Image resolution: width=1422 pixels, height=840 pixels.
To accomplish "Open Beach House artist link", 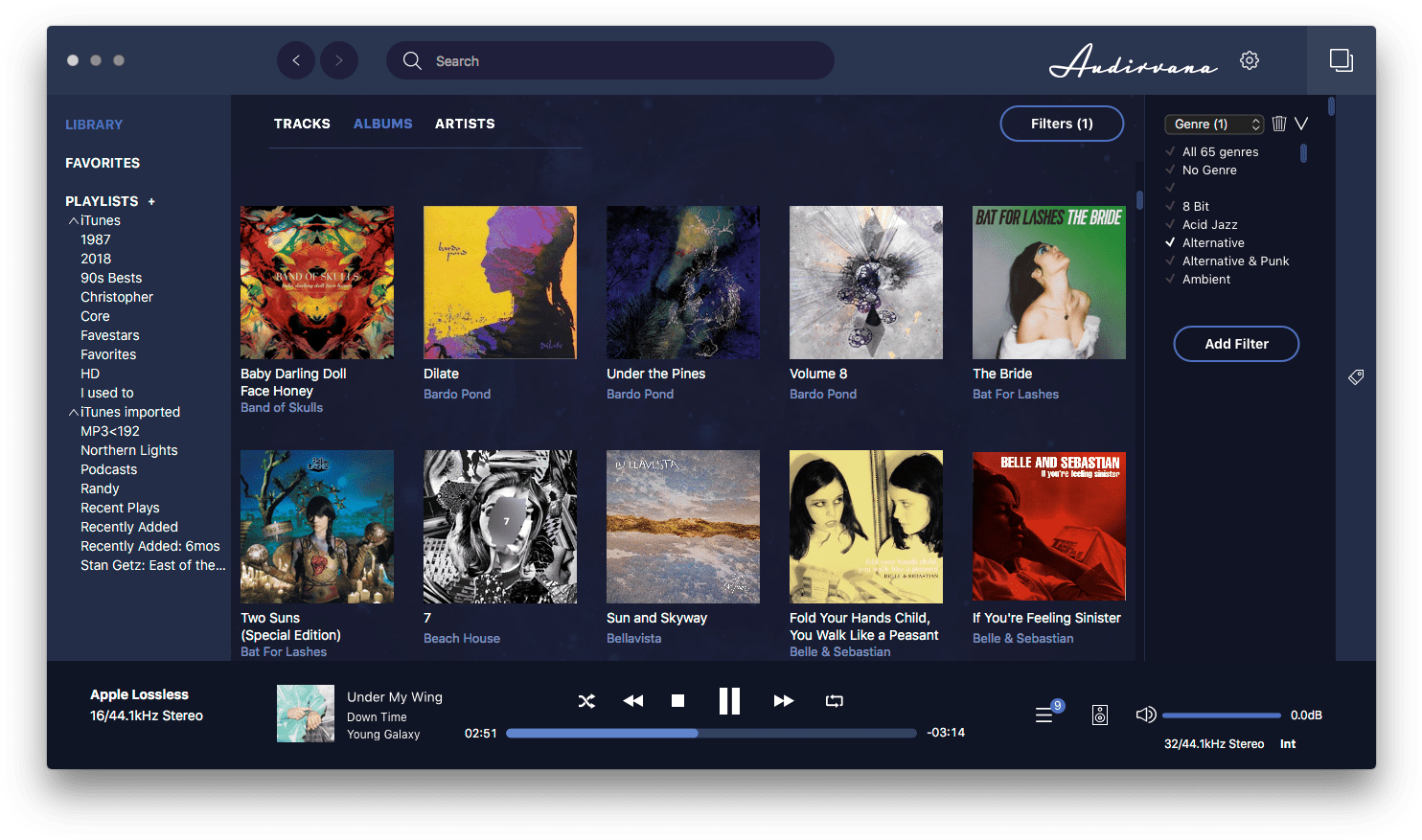I will [462, 638].
